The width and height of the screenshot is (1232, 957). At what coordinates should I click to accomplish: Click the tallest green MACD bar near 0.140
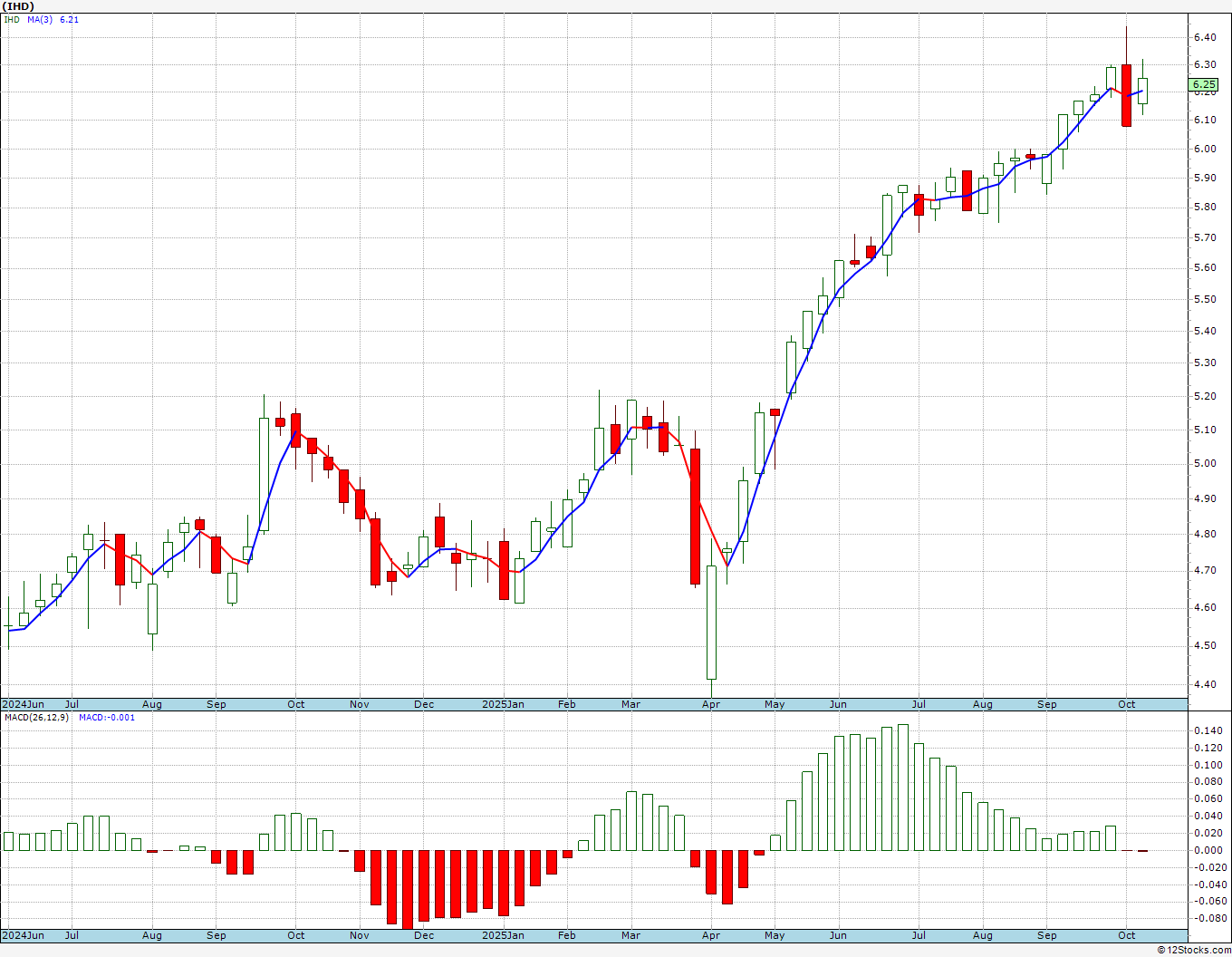click(x=902, y=788)
